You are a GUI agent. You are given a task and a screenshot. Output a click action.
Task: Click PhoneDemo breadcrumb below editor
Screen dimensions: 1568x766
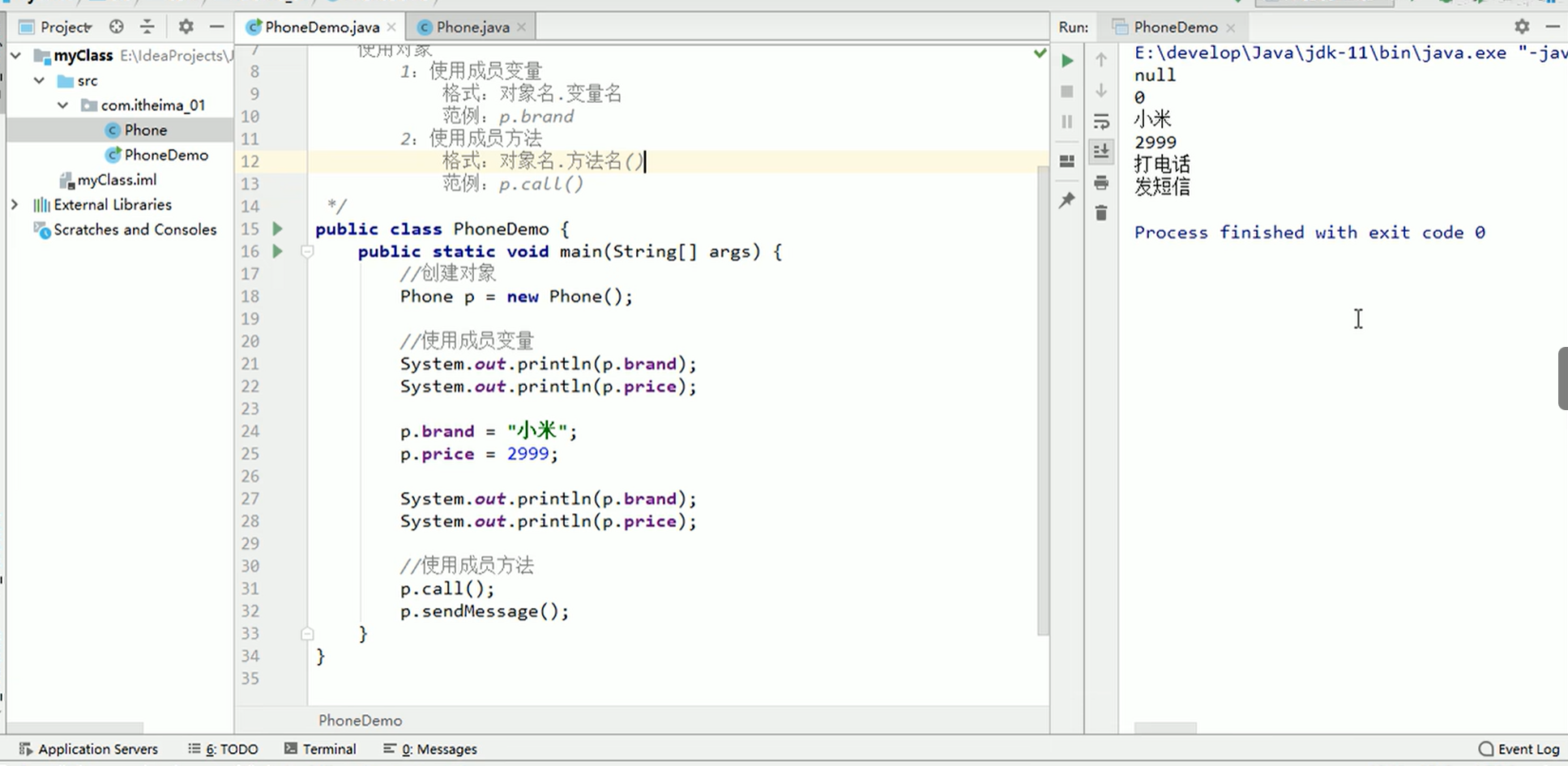(x=360, y=720)
